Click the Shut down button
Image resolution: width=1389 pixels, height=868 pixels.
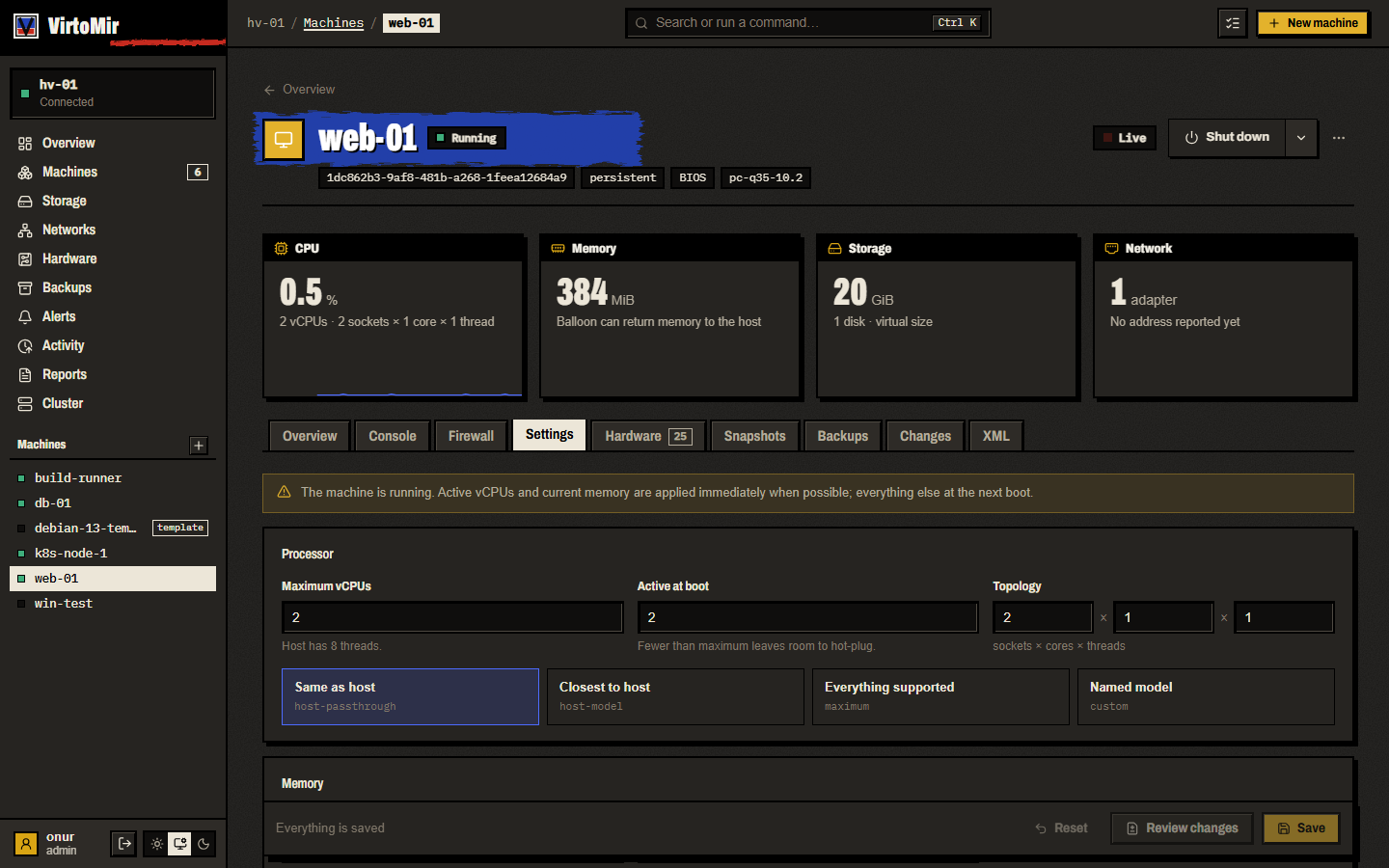click(1227, 138)
